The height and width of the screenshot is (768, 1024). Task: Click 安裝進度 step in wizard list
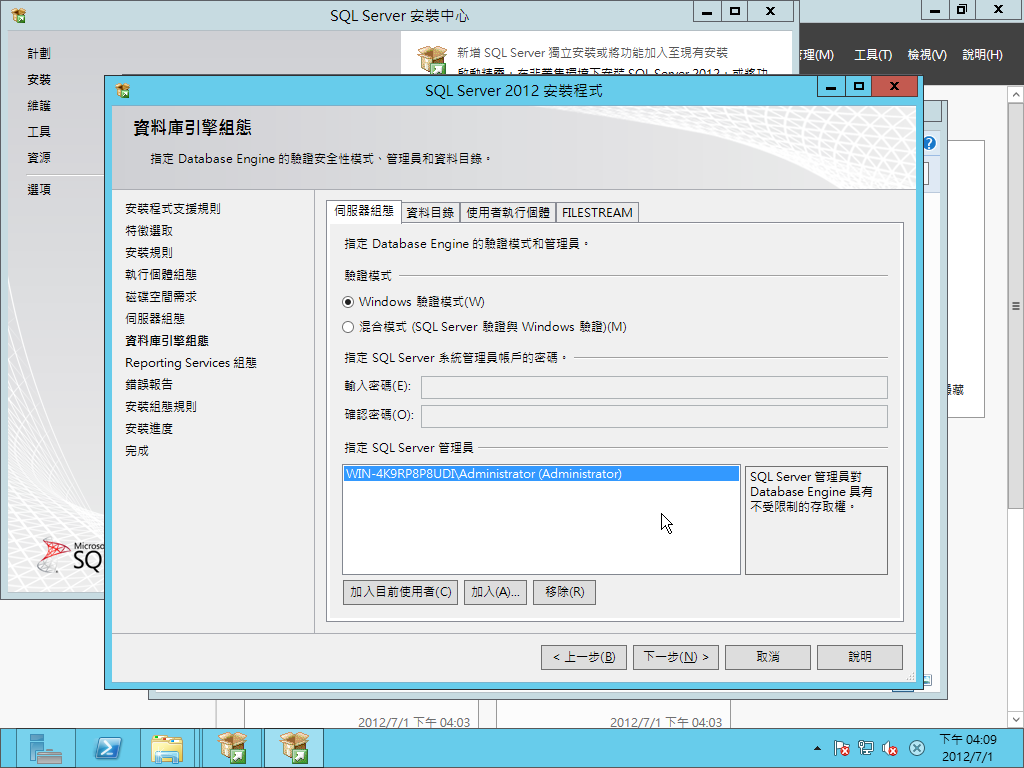[x=149, y=428]
